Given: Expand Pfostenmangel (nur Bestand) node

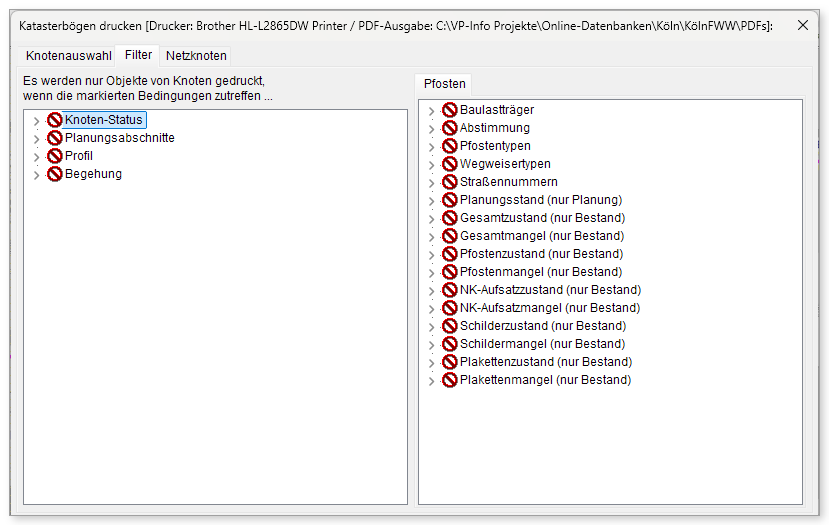Looking at the screenshot, I should [x=431, y=273].
